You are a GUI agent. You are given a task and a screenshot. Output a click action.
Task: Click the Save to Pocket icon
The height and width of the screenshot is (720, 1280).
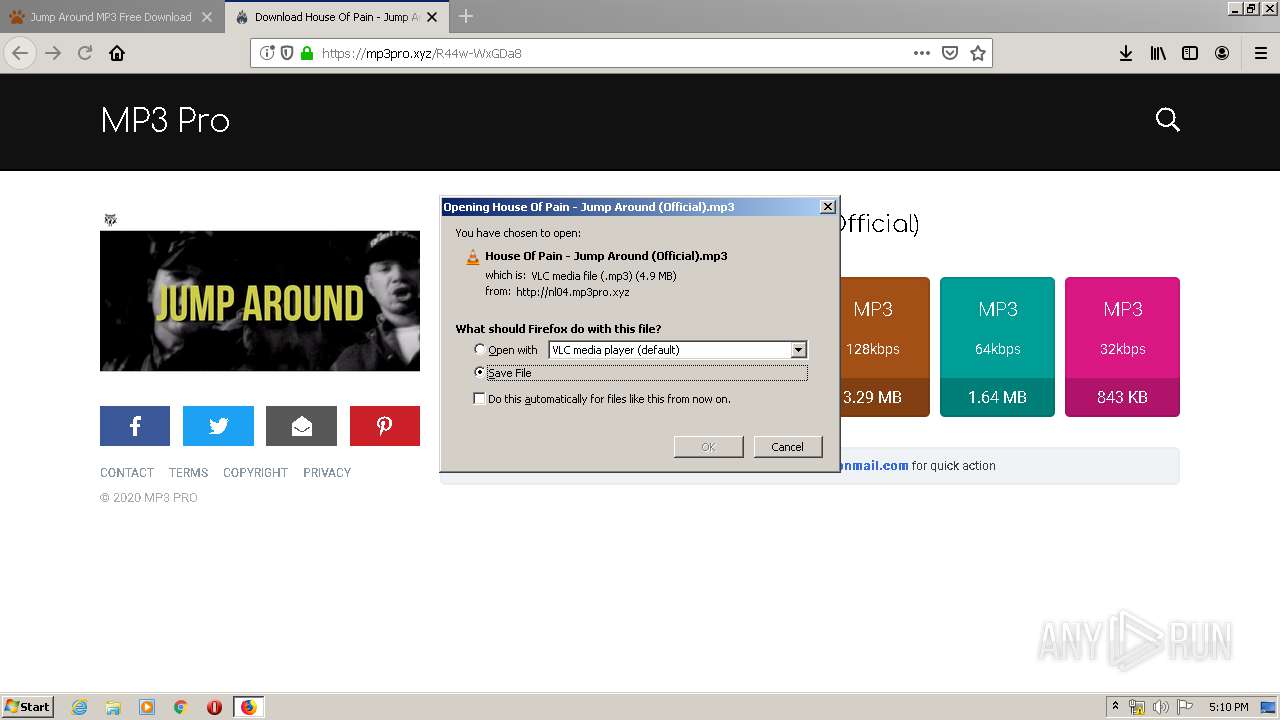950,53
